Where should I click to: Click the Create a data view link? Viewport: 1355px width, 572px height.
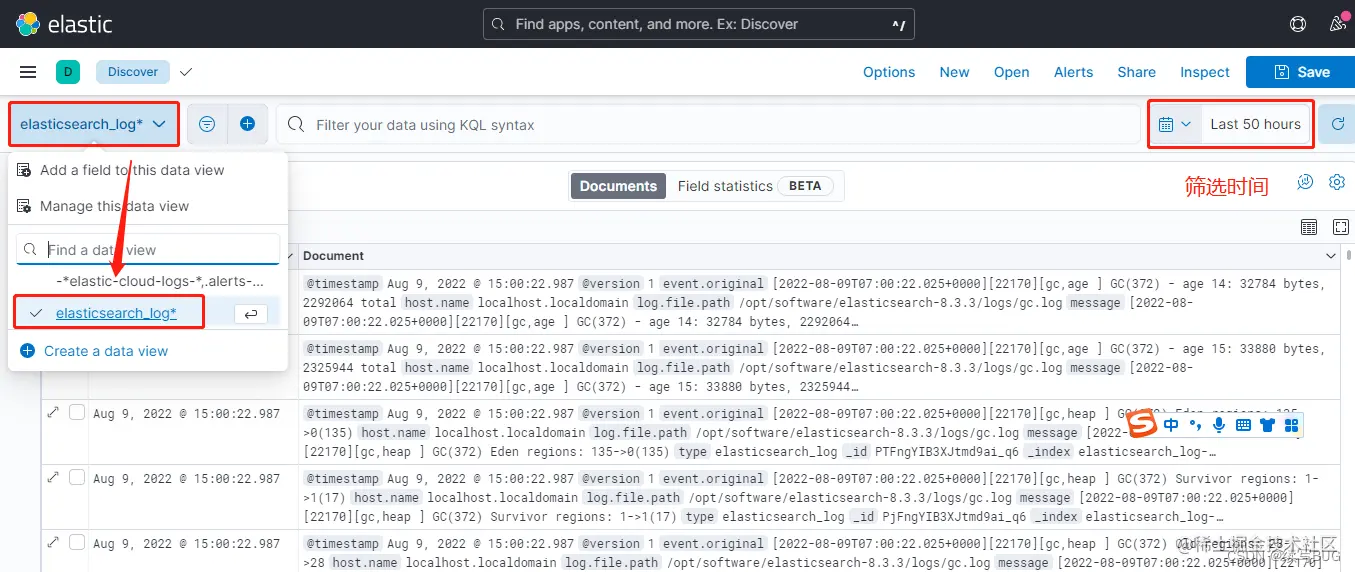point(106,351)
